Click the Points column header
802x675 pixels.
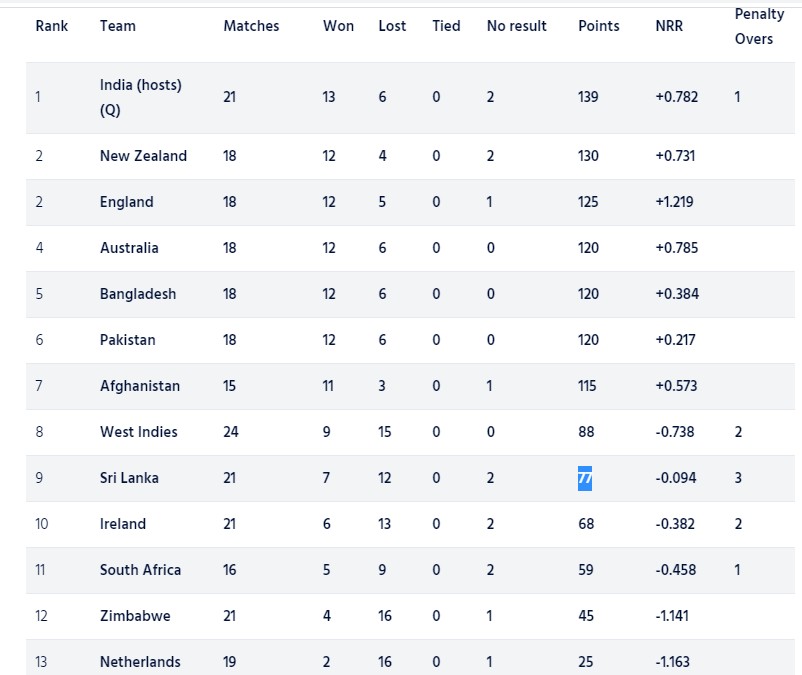[x=598, y=26]
